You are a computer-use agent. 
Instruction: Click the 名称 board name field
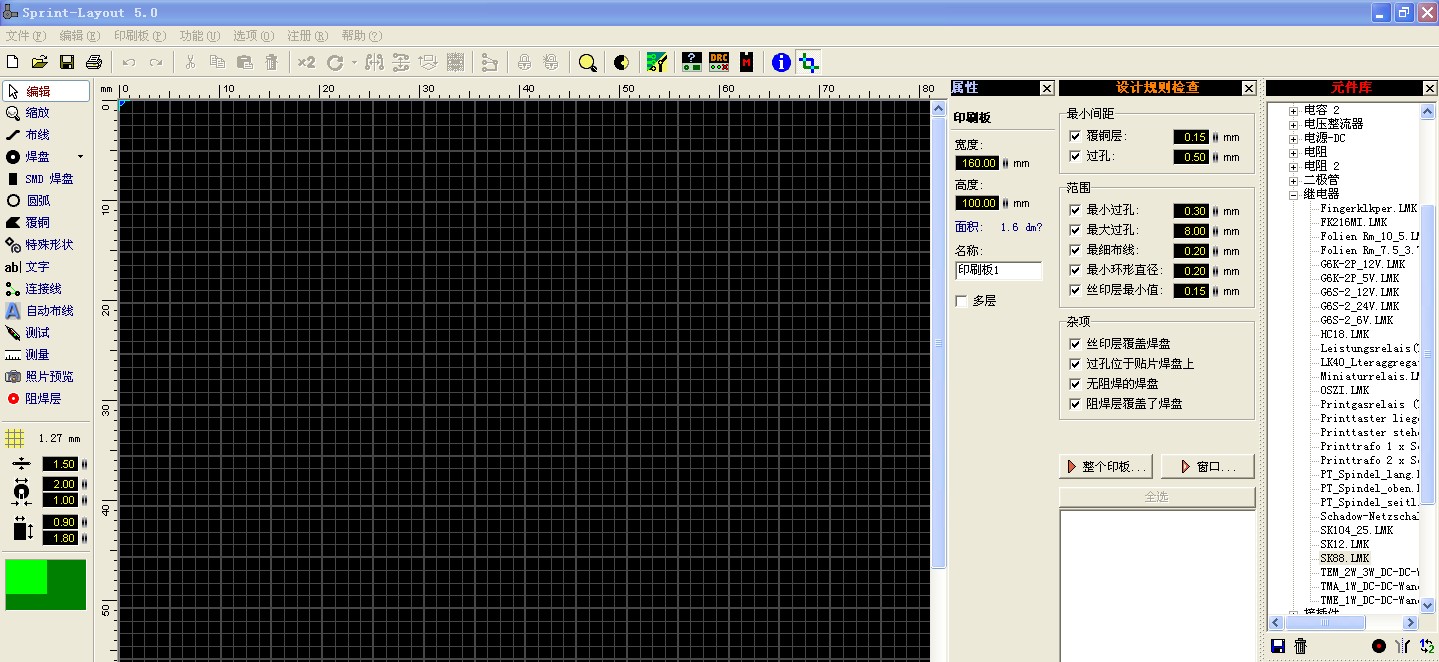(x=998, y=270)
